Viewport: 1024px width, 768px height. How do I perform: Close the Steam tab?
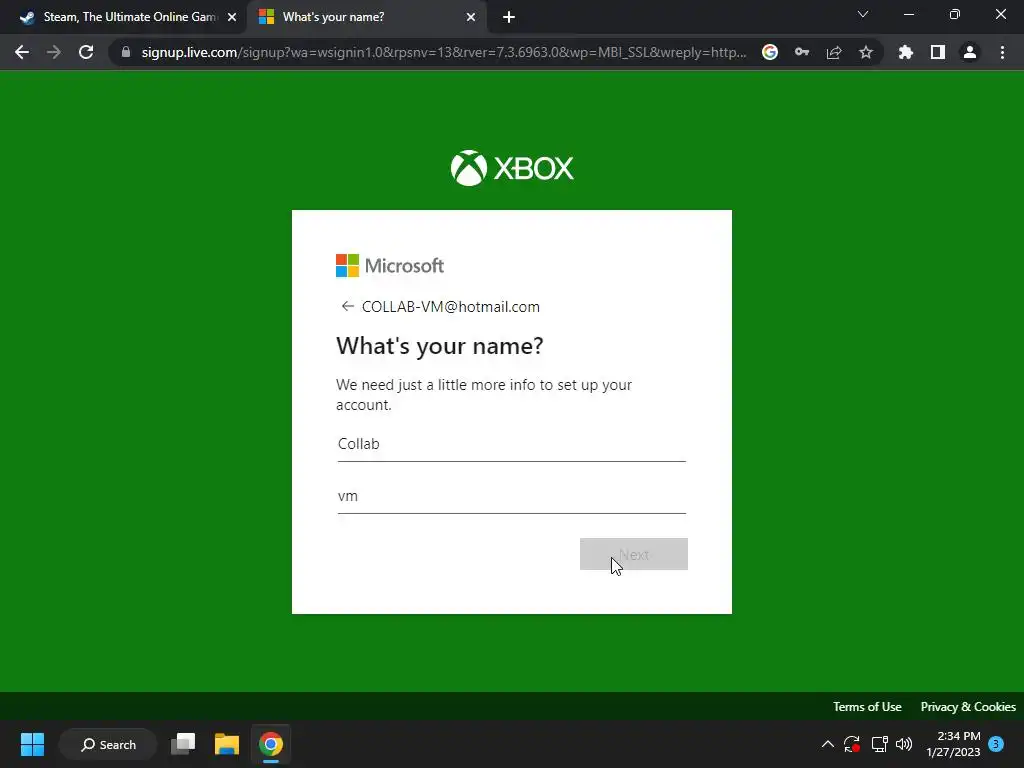232,17
